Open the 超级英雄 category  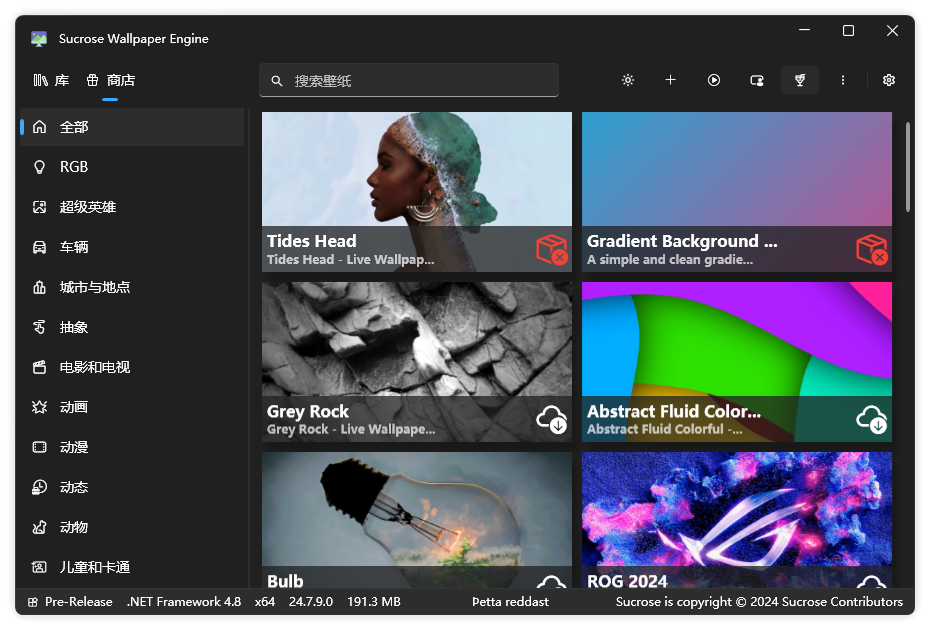pyautogui.click(x=132, y=207)
